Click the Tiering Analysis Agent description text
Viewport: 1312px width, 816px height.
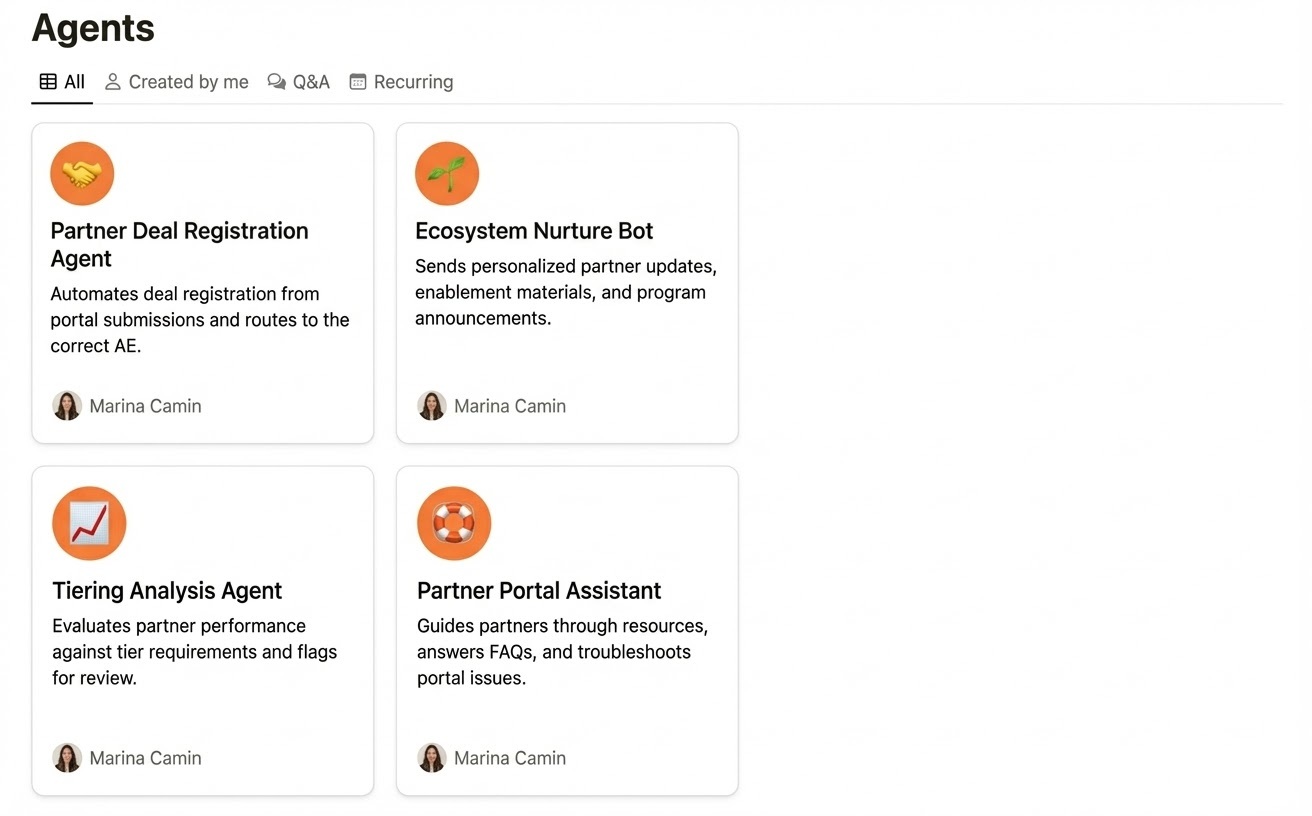click(194, 652)
